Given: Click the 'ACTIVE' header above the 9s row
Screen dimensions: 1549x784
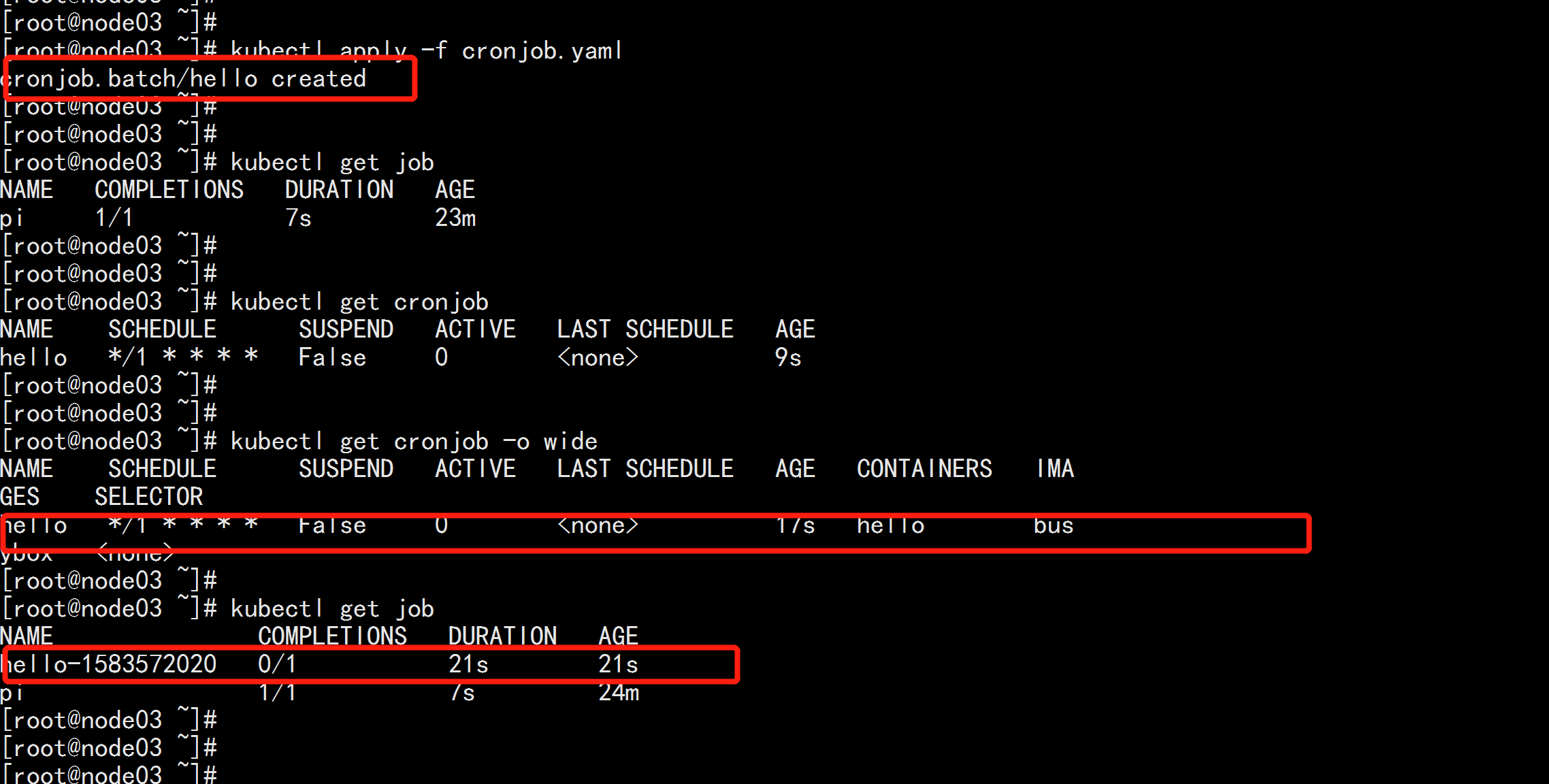Looking at the screenshot, I should [x=475, y=329].
